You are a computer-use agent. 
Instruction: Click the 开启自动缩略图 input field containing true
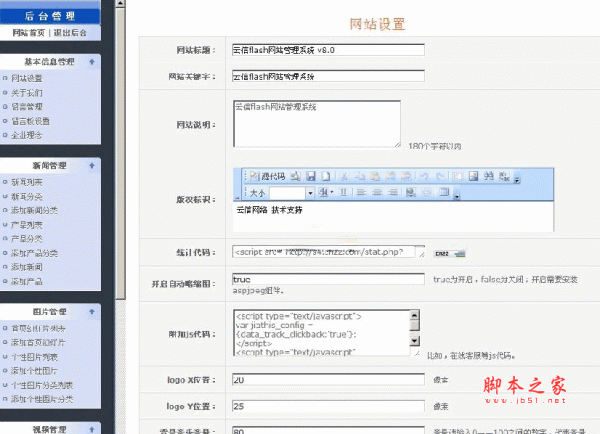point(328,279)
